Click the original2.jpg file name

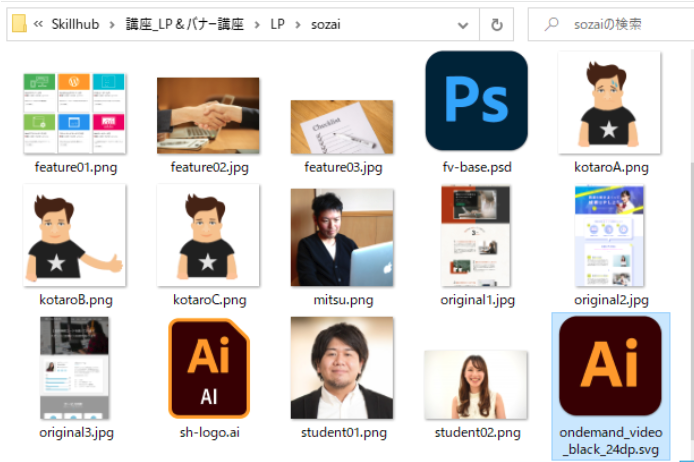click(611, 300)
